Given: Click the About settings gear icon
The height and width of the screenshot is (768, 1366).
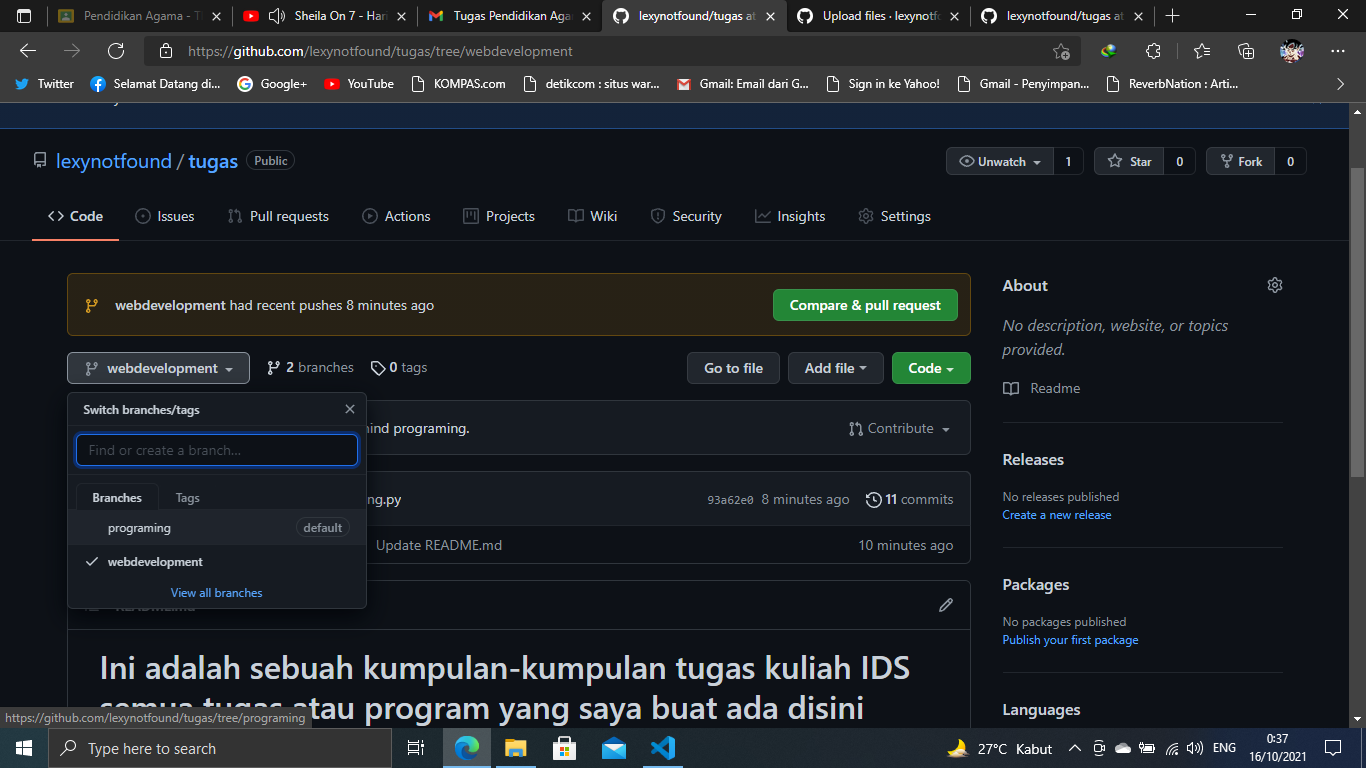Looking at the screenshot, I should (1274, 285).
